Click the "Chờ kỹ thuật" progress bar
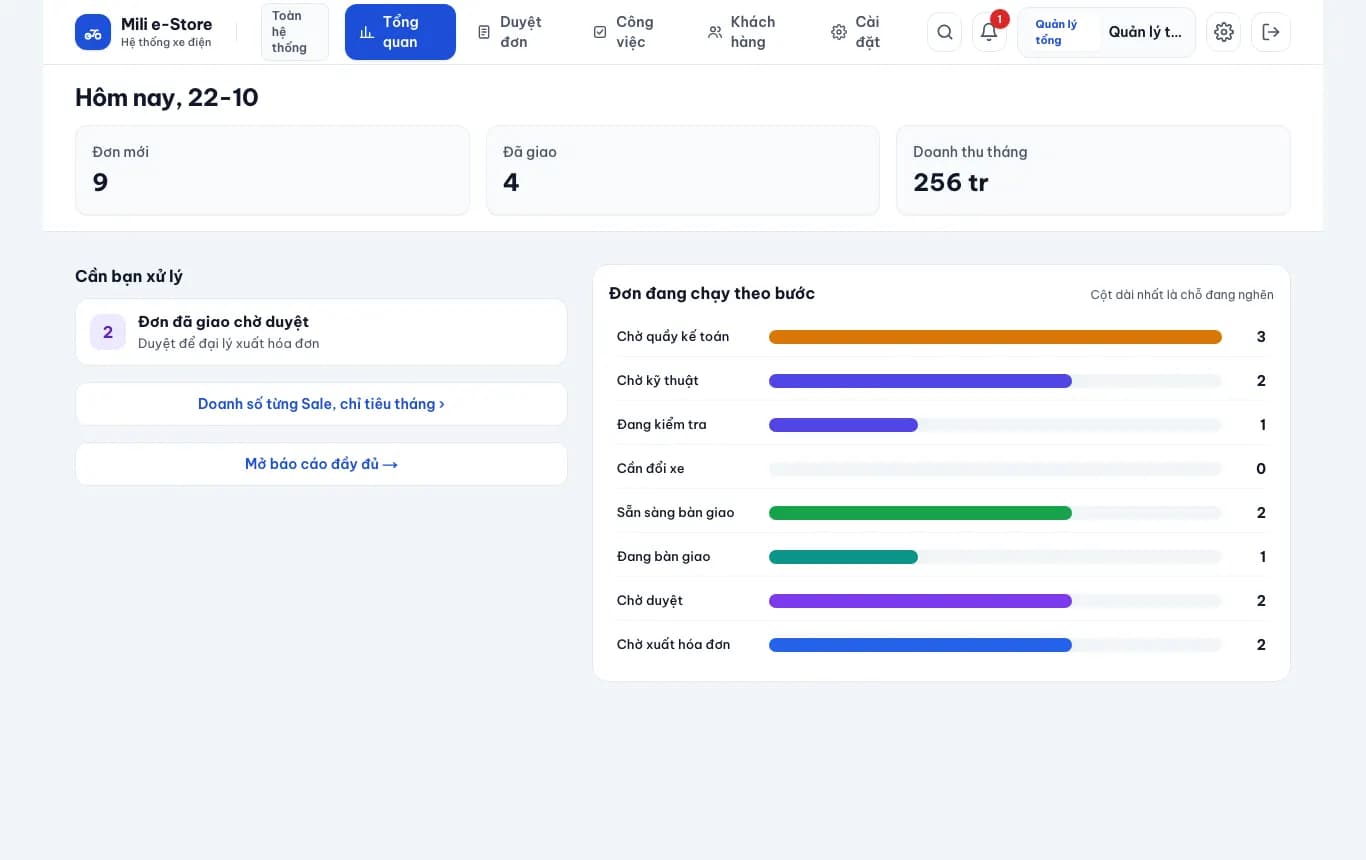Image resolution: width=1366 pixels, height=860 pixels. click(x=920, y=381)
